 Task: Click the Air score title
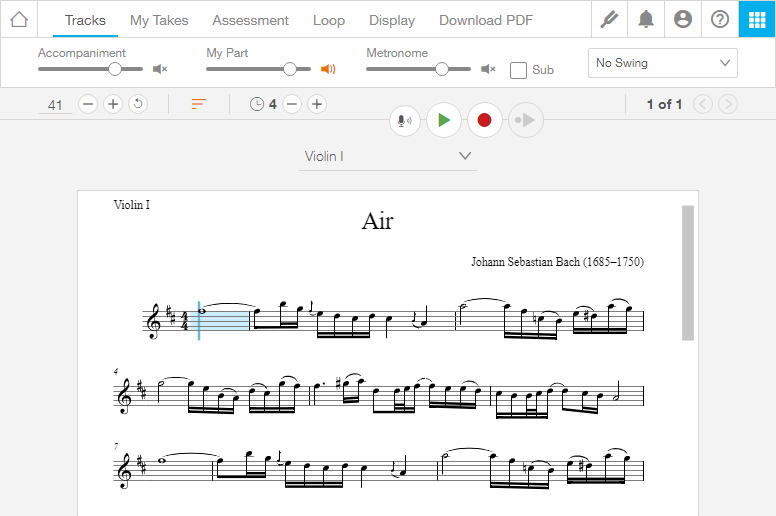pos(378,221)
